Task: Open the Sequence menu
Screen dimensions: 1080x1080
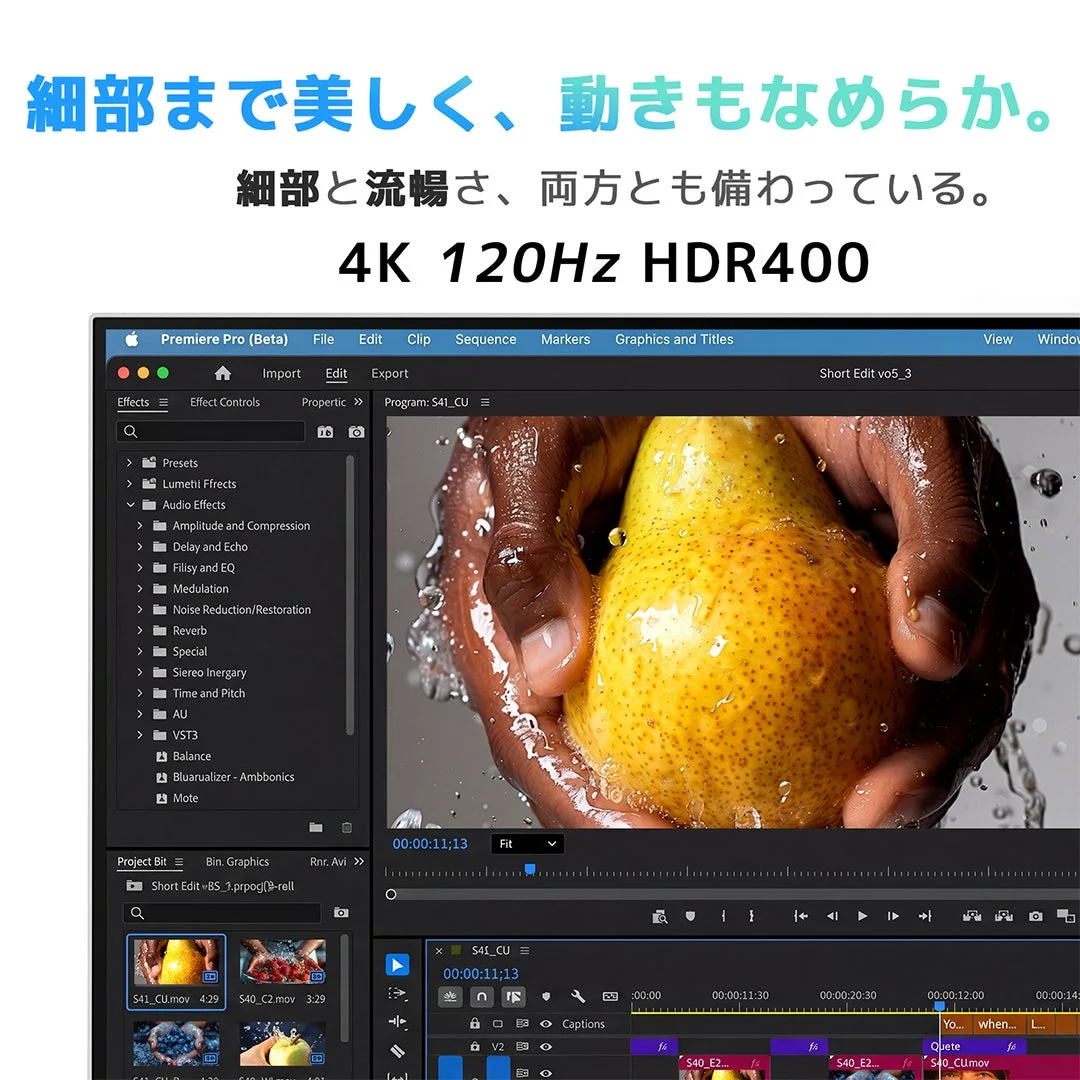Action: 486,340
